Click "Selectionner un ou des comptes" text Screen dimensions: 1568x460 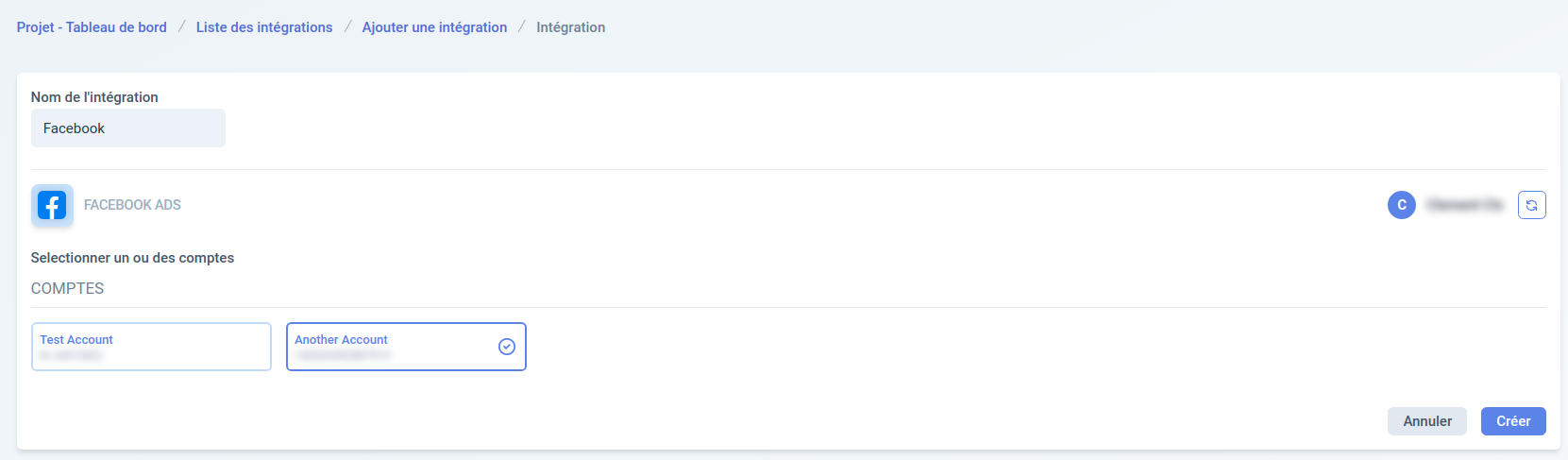[132, 258]
